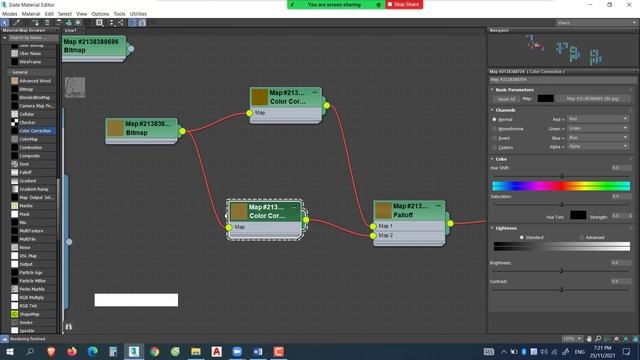
Task: Collapse the Channels rollout
Action: click(x=492, y=110)
